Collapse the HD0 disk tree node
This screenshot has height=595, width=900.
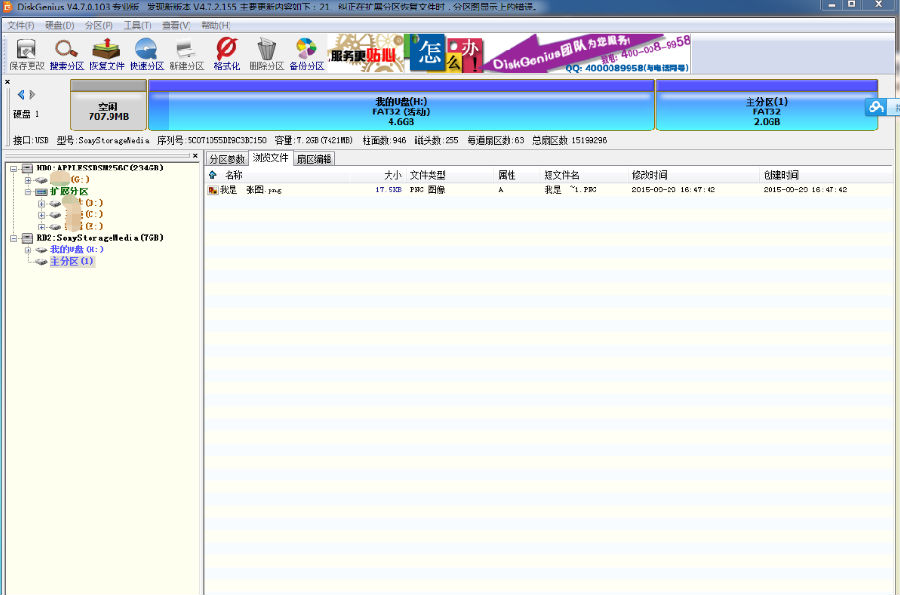(x=14, y=169)
